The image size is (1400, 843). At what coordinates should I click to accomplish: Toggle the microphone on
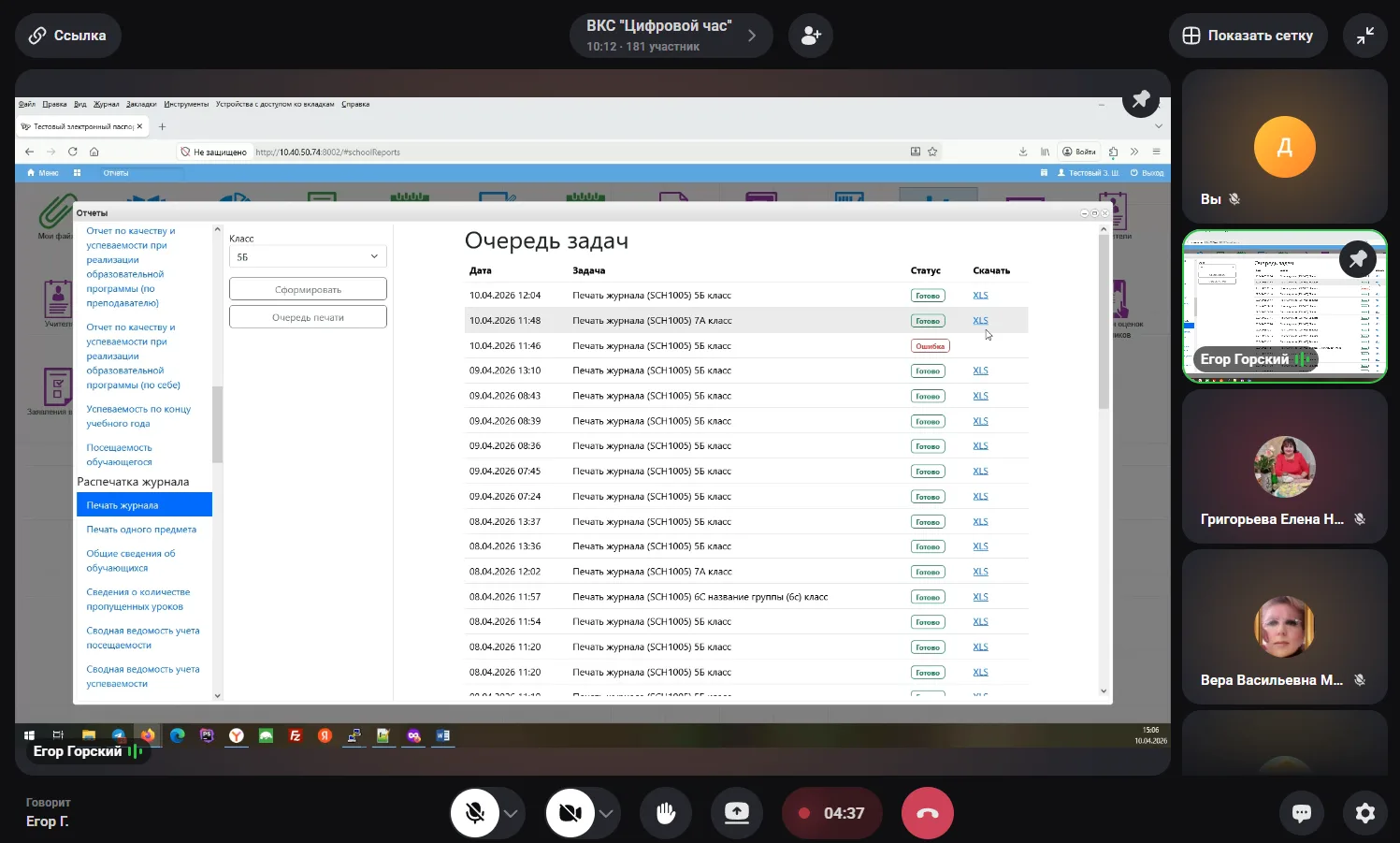[x=475, y=813]
